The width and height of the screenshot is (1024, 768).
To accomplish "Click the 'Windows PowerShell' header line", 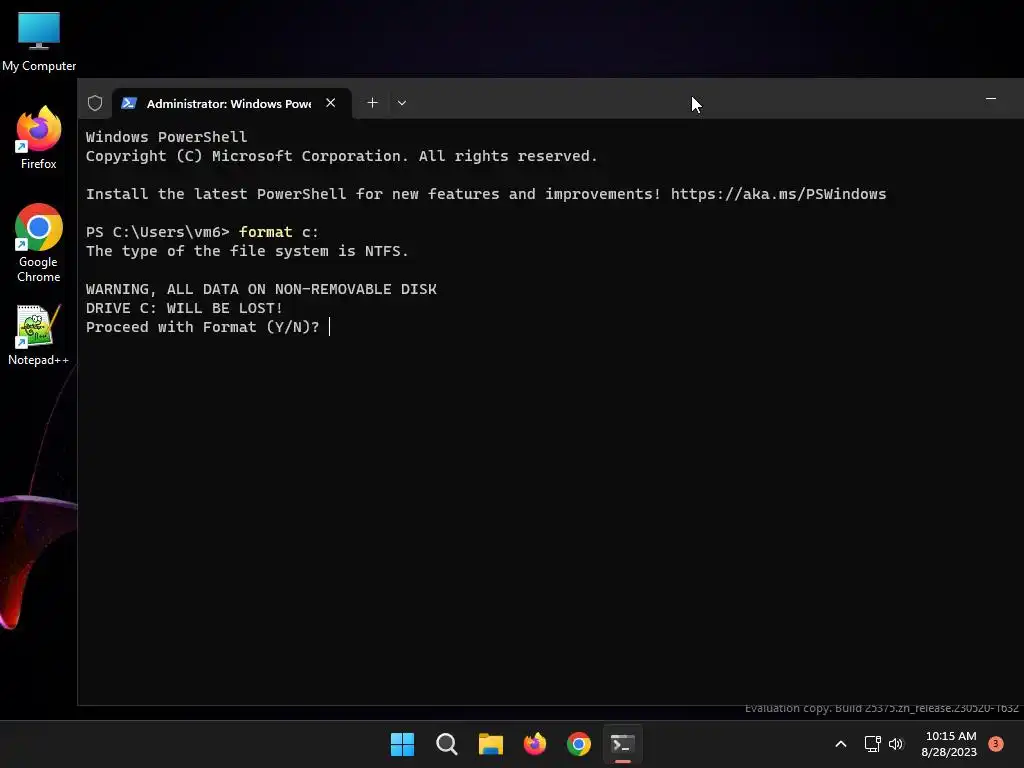I will coord(167,137).
